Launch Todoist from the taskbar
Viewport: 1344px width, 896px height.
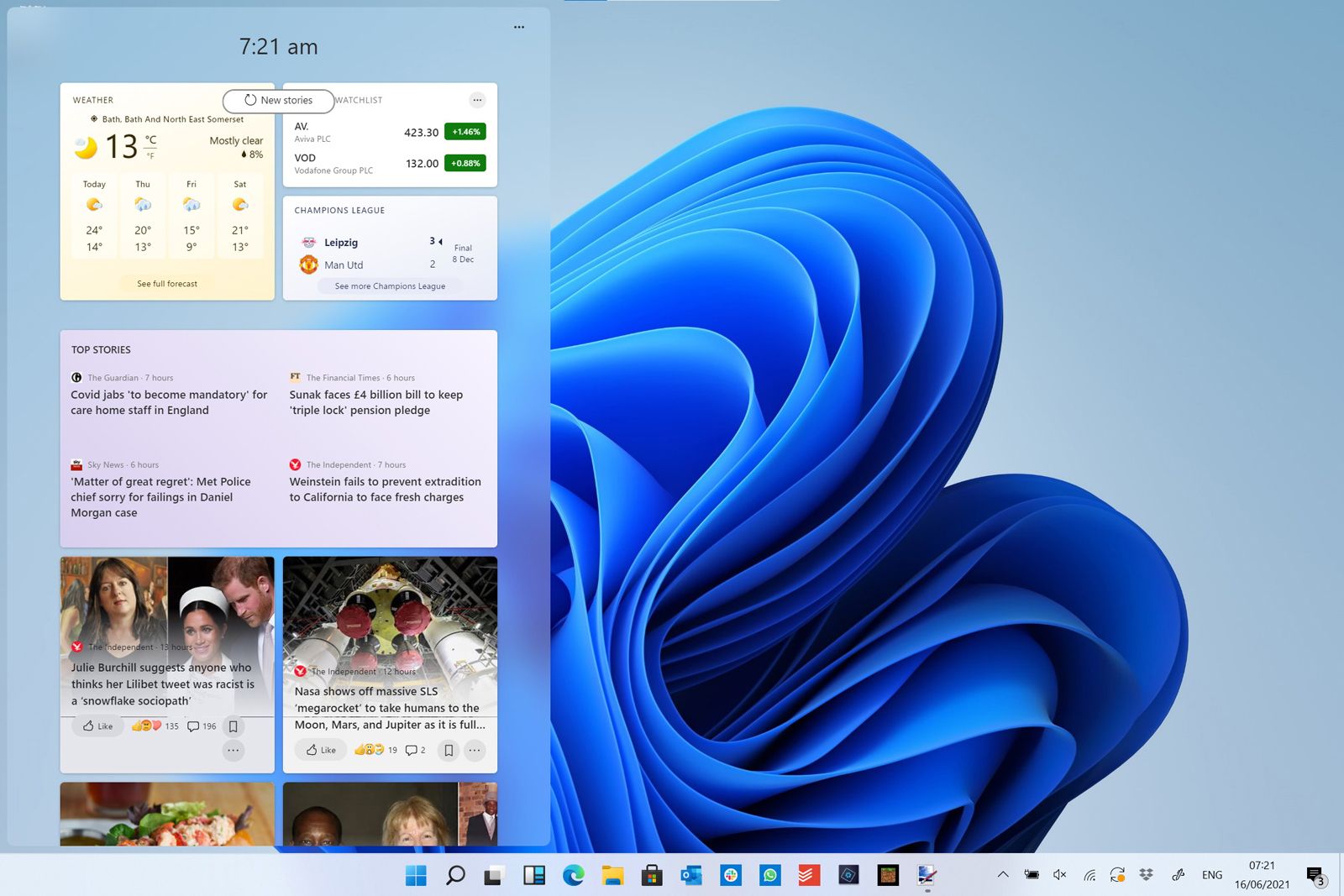click(x=809, y=876)
